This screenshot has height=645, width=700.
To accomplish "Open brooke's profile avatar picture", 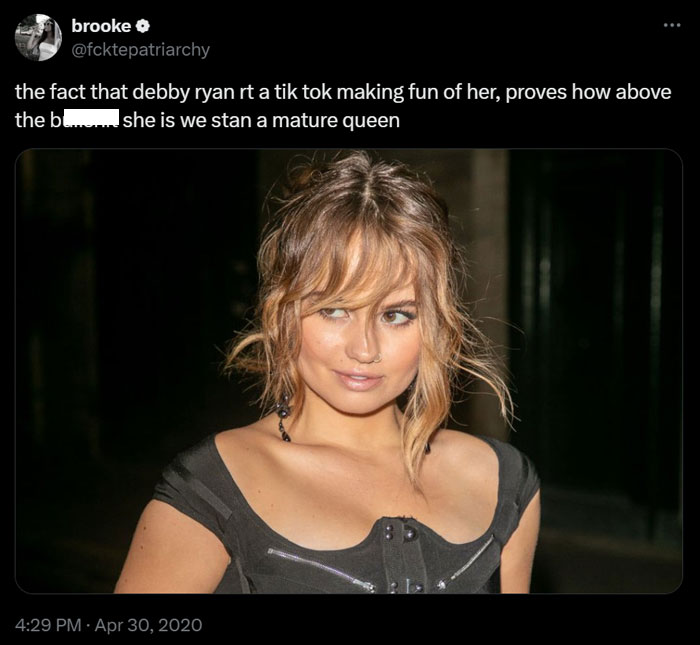I will 38,37.
